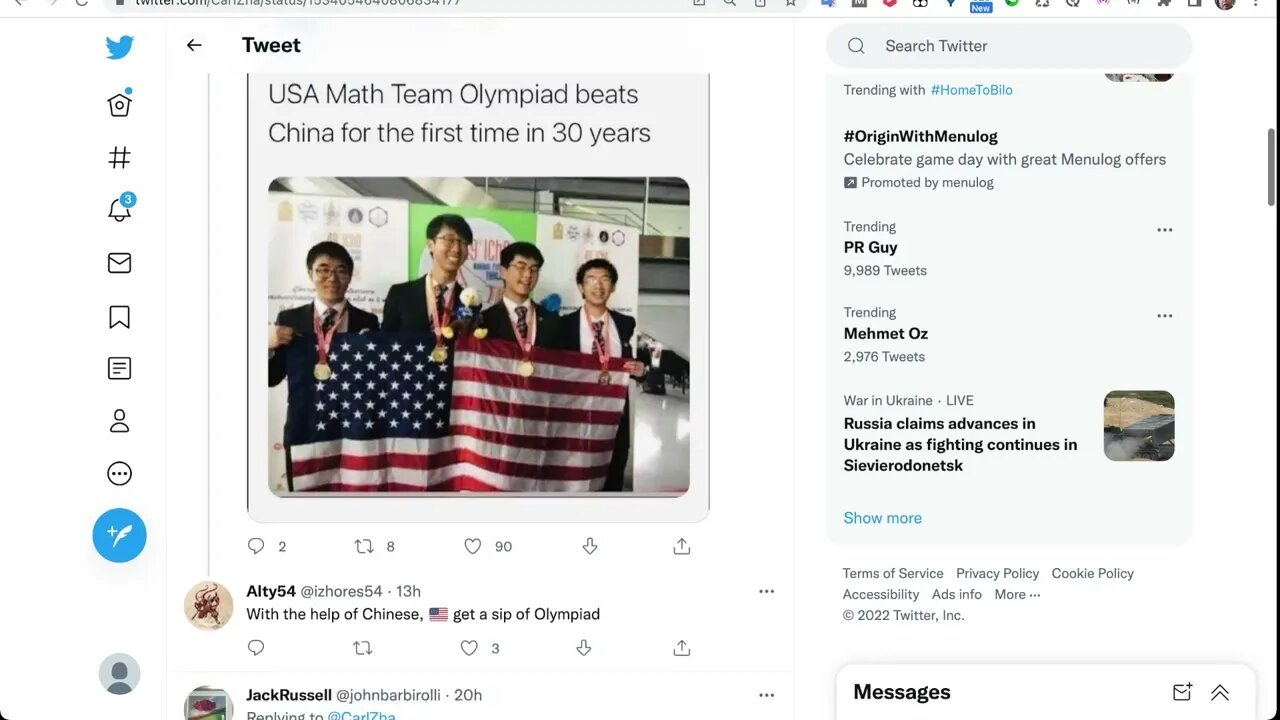
Task: Retweet the USA Math Team tweet
Action: [x=364, y=546]
